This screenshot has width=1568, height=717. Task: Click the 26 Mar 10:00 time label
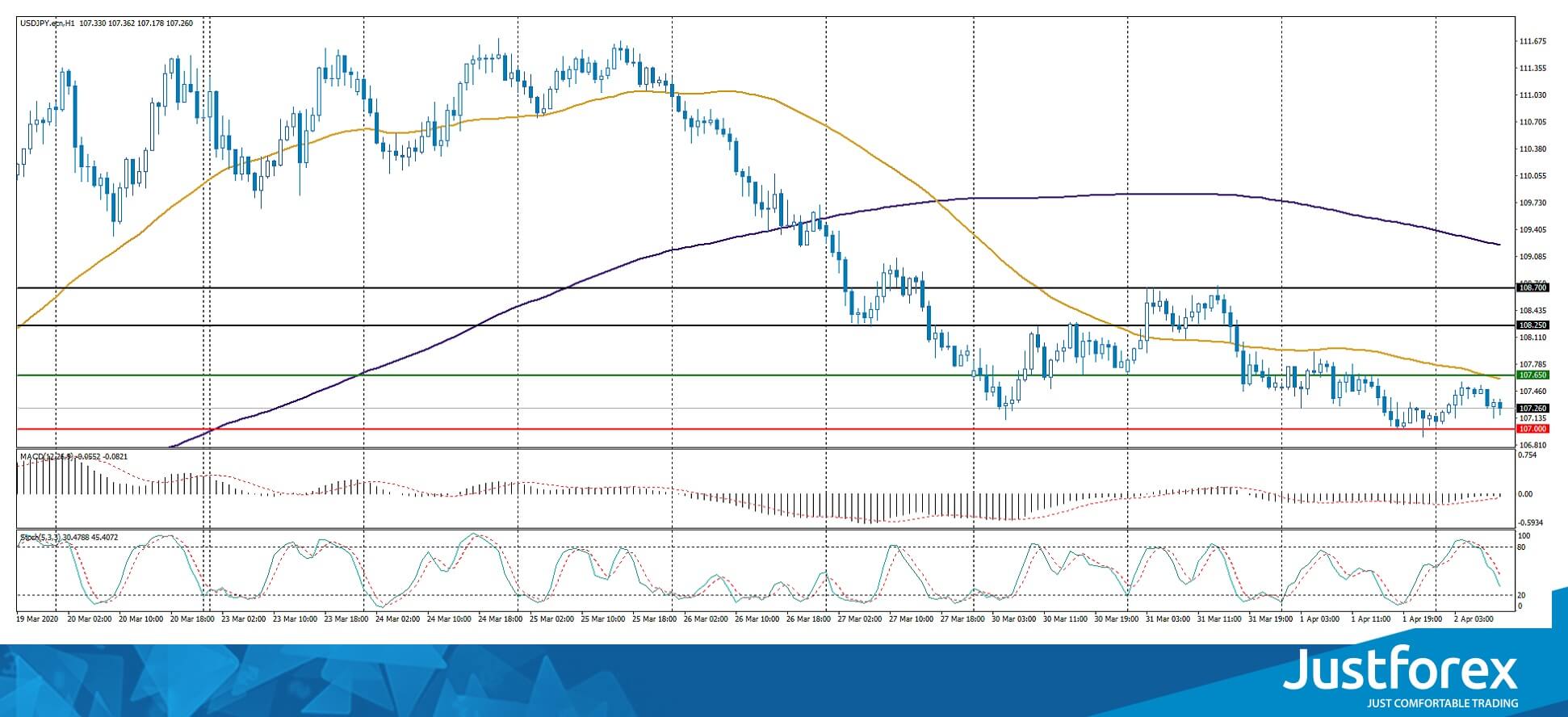(758, 619)
